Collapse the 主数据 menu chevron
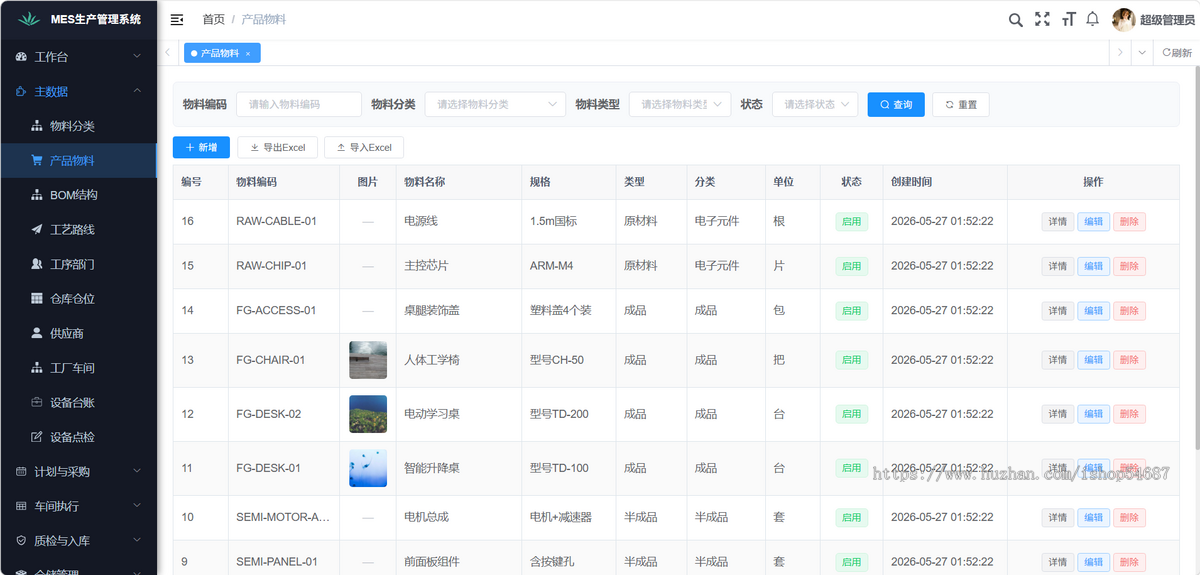The width and height of the screenshot is (1200, 575). (x=137, y=91)
